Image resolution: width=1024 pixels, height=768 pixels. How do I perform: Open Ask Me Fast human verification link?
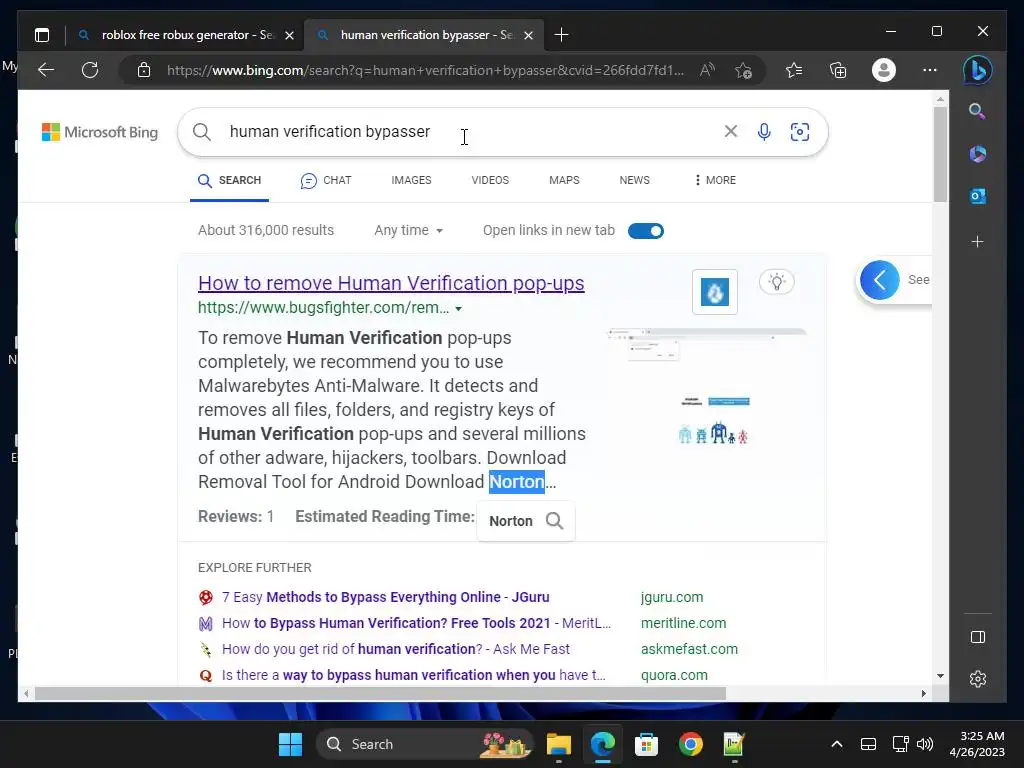click(x=396, y=649)
